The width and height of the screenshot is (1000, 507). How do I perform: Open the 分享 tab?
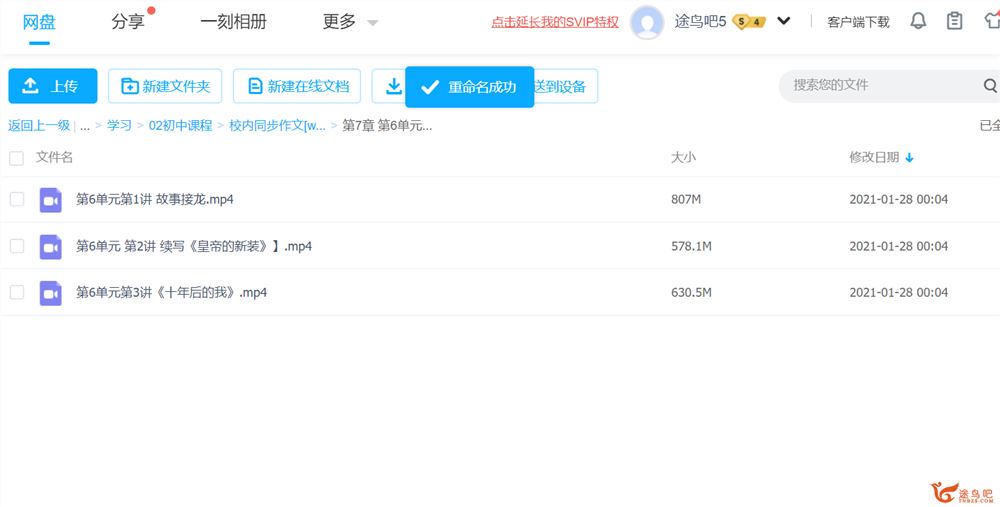128,22
